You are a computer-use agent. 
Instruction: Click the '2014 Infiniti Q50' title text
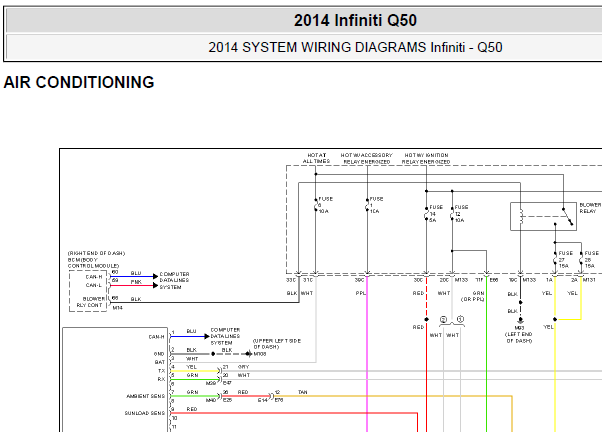(x=355, y=20)
